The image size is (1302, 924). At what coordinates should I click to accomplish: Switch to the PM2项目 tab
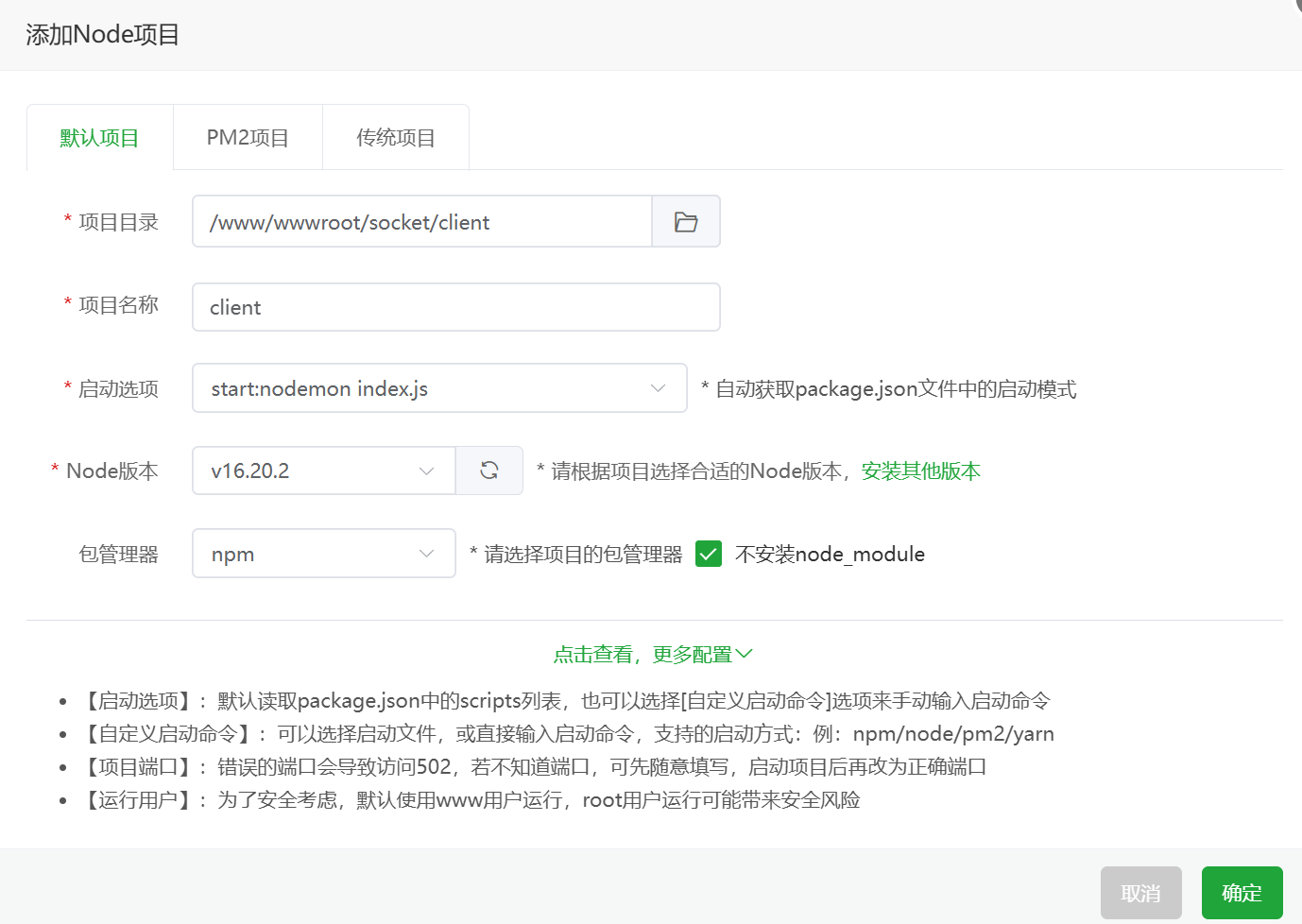tap(248, 138)
